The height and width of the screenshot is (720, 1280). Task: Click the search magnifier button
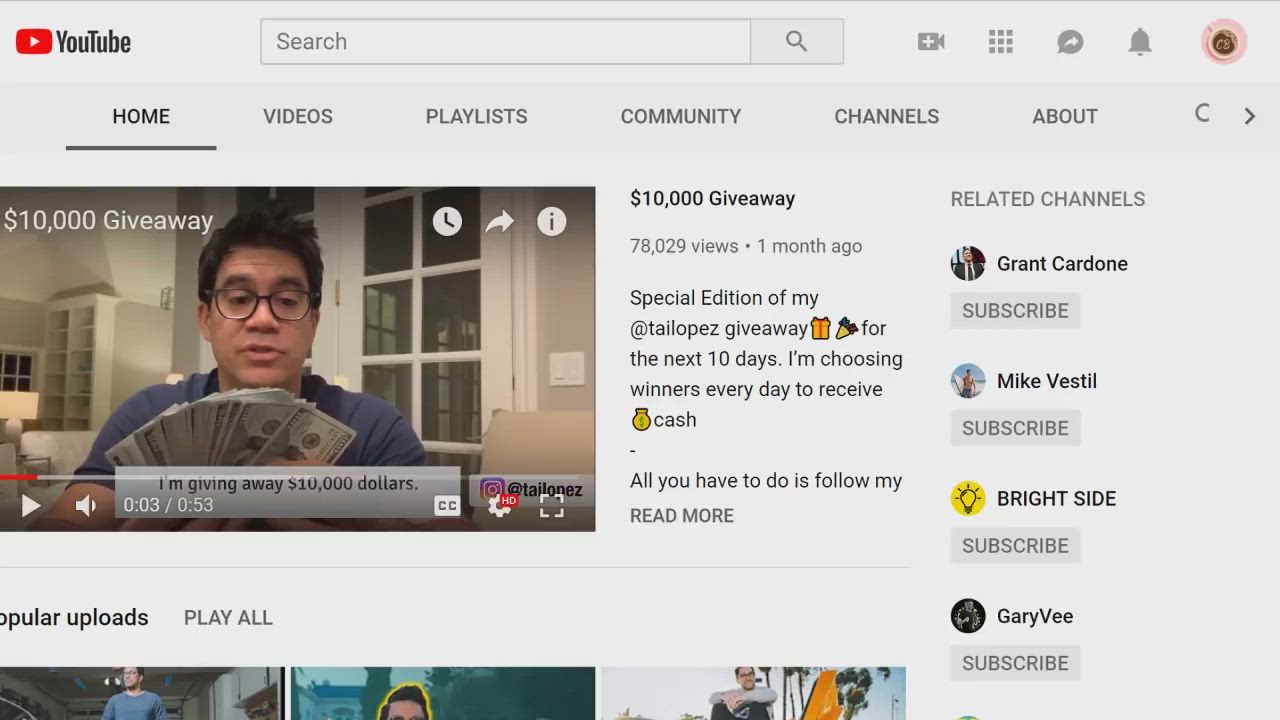pos(796,41)
